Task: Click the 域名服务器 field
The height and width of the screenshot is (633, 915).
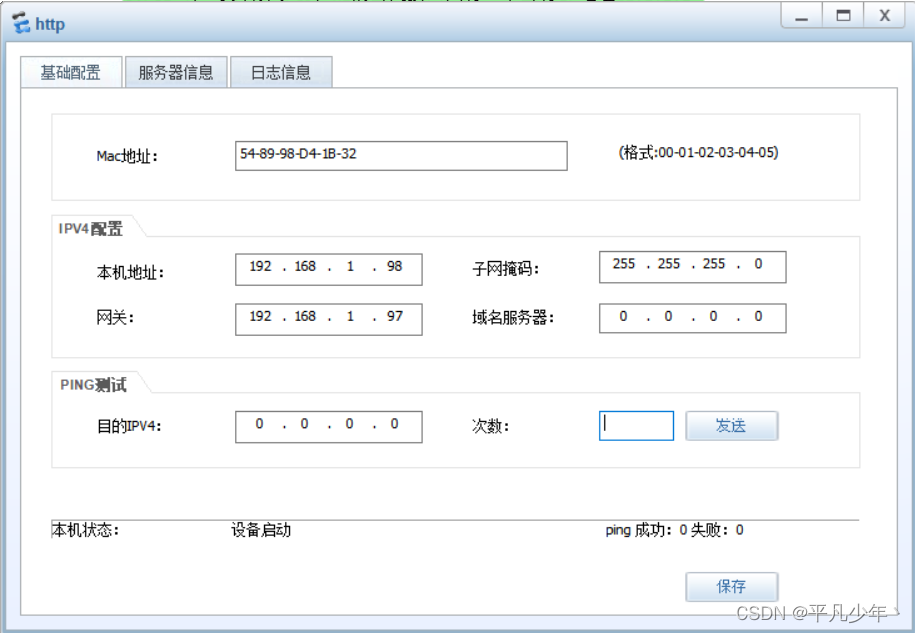Action: (x=693, y=318)
